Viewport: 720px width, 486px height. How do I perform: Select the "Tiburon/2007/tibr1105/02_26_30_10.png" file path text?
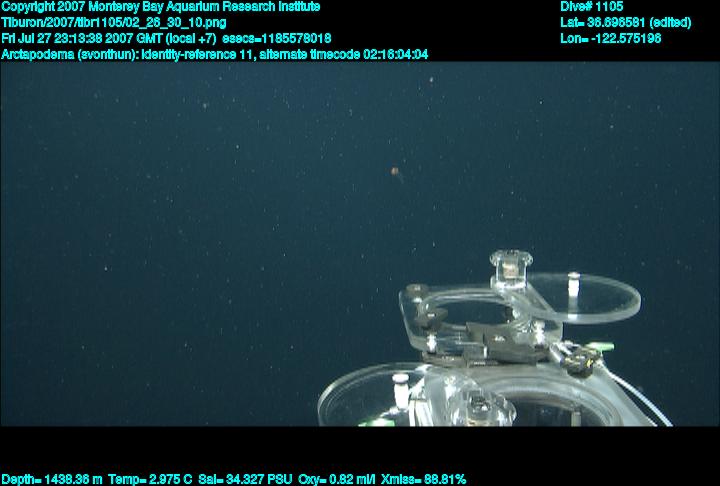(114, 23)
